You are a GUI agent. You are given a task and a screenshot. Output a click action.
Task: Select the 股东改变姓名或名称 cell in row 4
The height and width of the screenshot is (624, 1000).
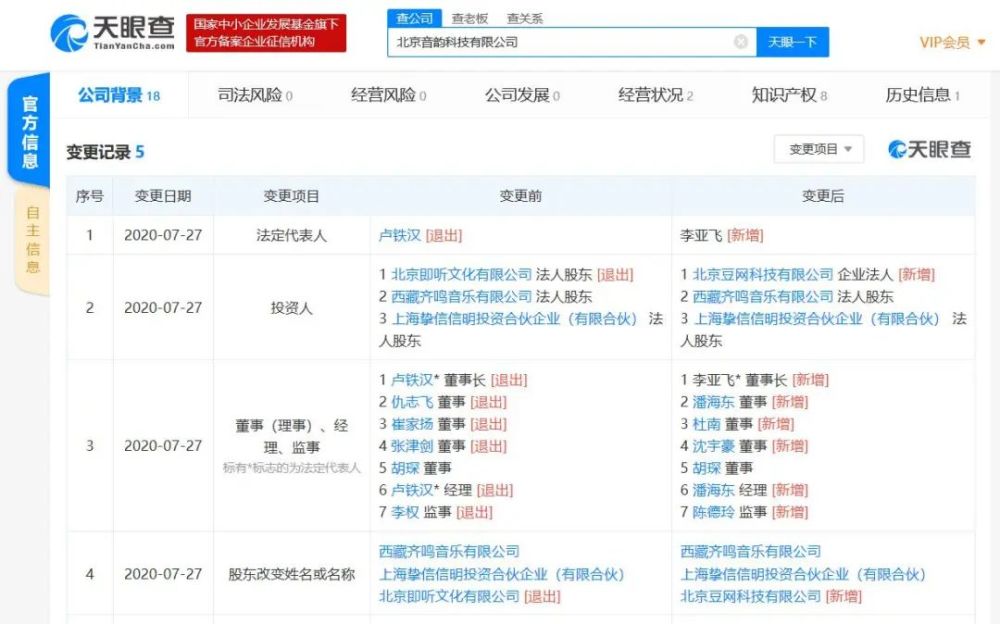(291, 574)
